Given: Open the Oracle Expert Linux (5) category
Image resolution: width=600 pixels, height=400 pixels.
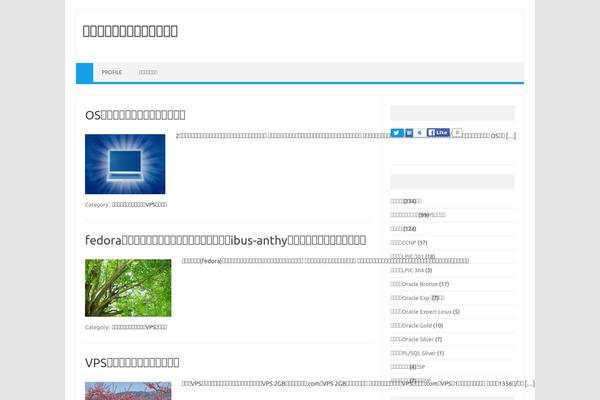Looking at the screenshot, I should click(425, 312).
